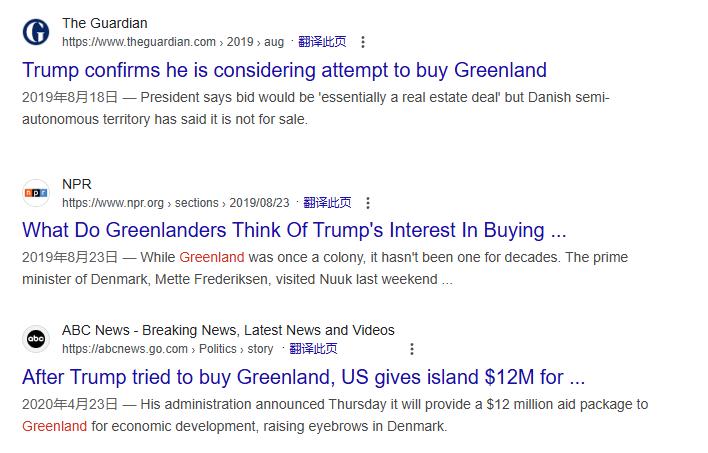Click the ABC News $12 million snippet
The width and height of the screenshot is (708, 453).
click(x=335, y=415)
